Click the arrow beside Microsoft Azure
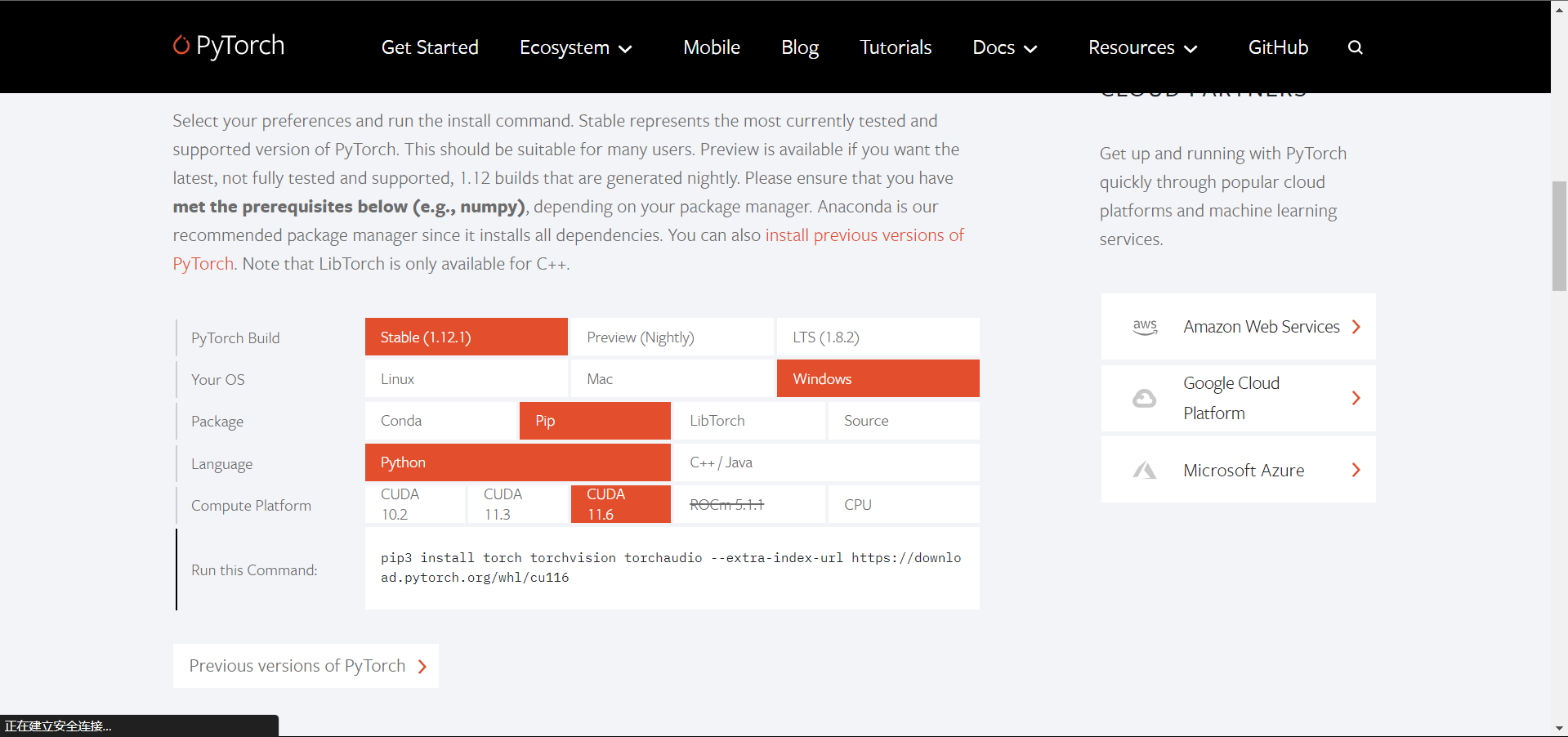1568x737 pixels. [1356, 470]
